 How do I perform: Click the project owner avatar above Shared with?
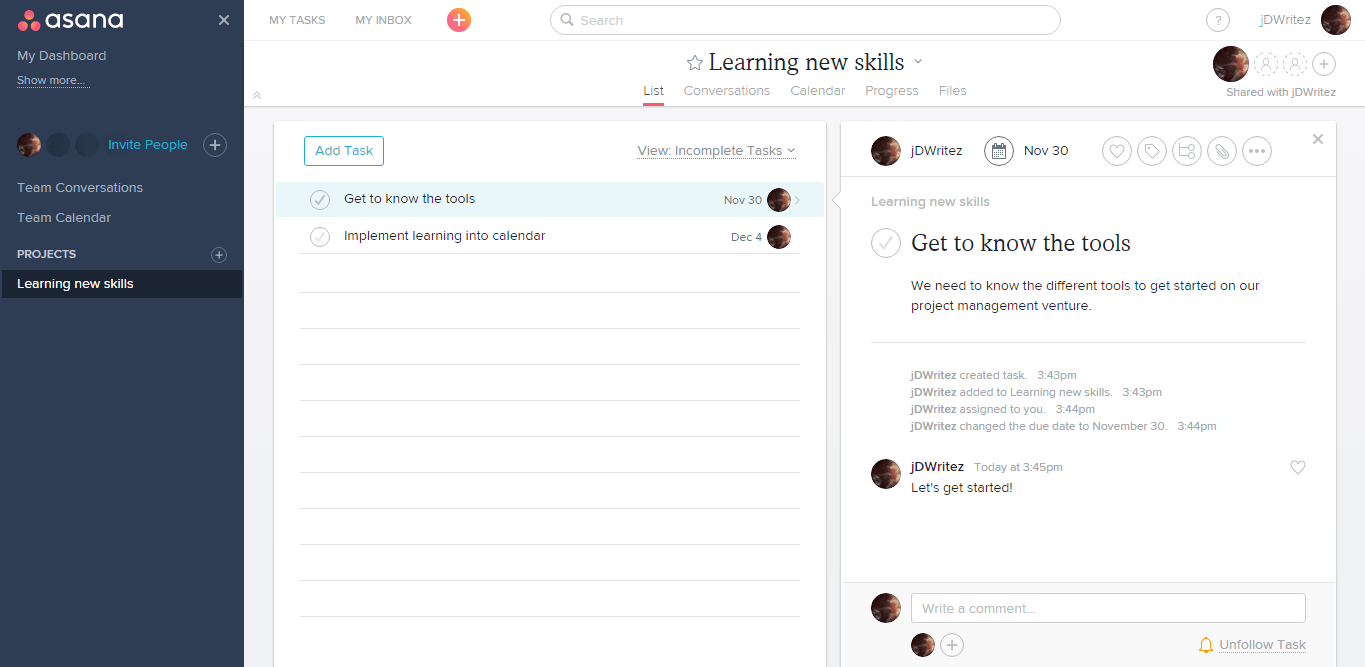click(x=1231, y=64)
